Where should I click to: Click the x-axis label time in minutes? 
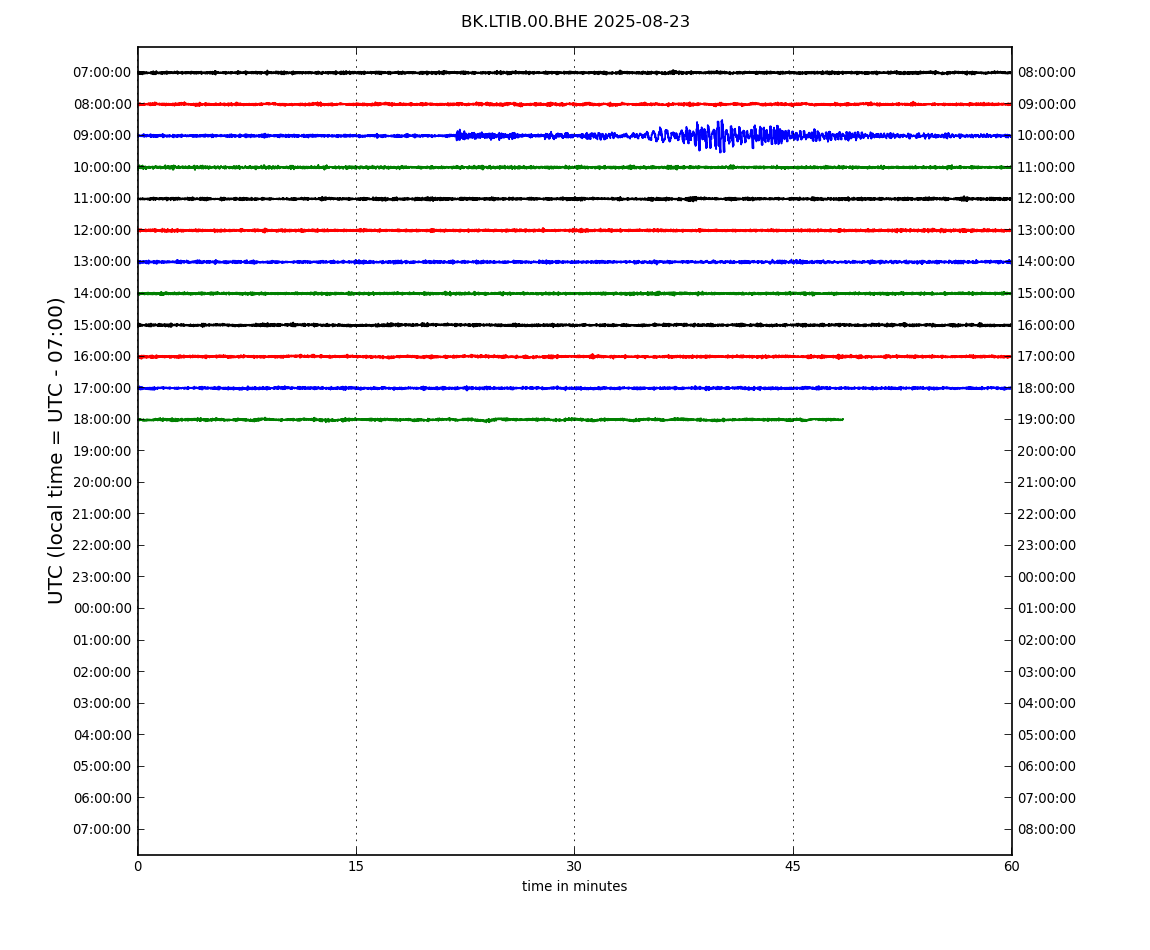pyautogui.click(x=574, y=886)
